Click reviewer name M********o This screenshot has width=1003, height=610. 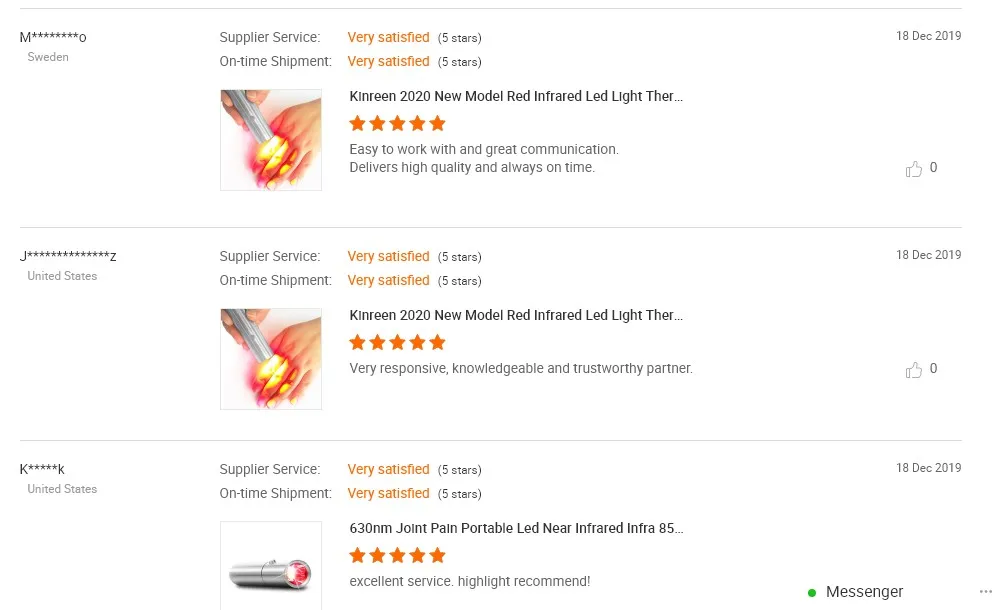[x=53, y=38]
